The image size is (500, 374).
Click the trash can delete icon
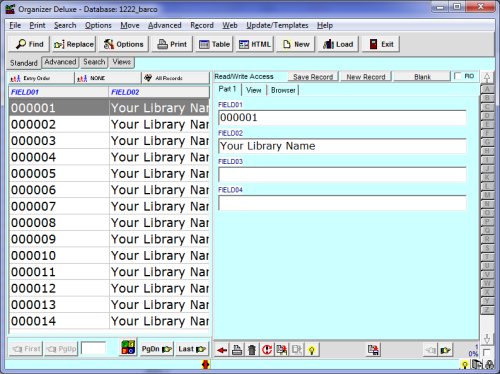(252, 350)
